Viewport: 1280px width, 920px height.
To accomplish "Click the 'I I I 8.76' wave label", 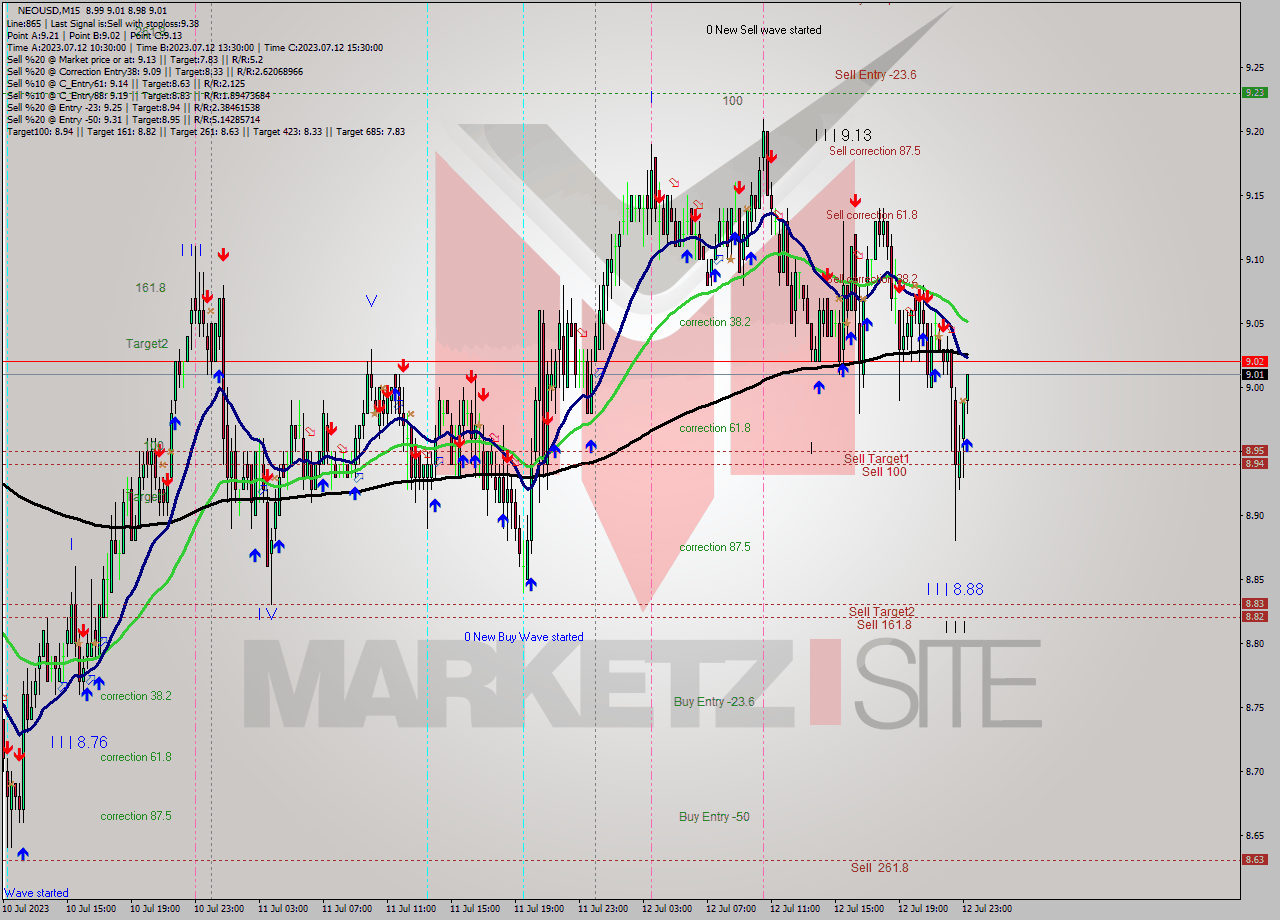I will [79, 743].
